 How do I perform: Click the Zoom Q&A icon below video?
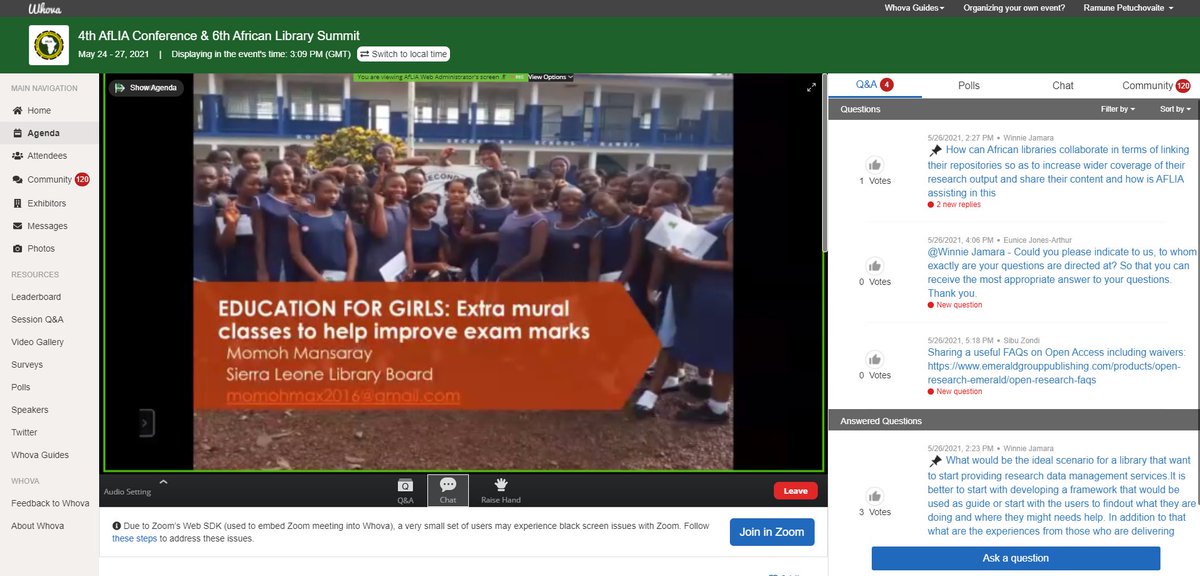pos(405,490)
